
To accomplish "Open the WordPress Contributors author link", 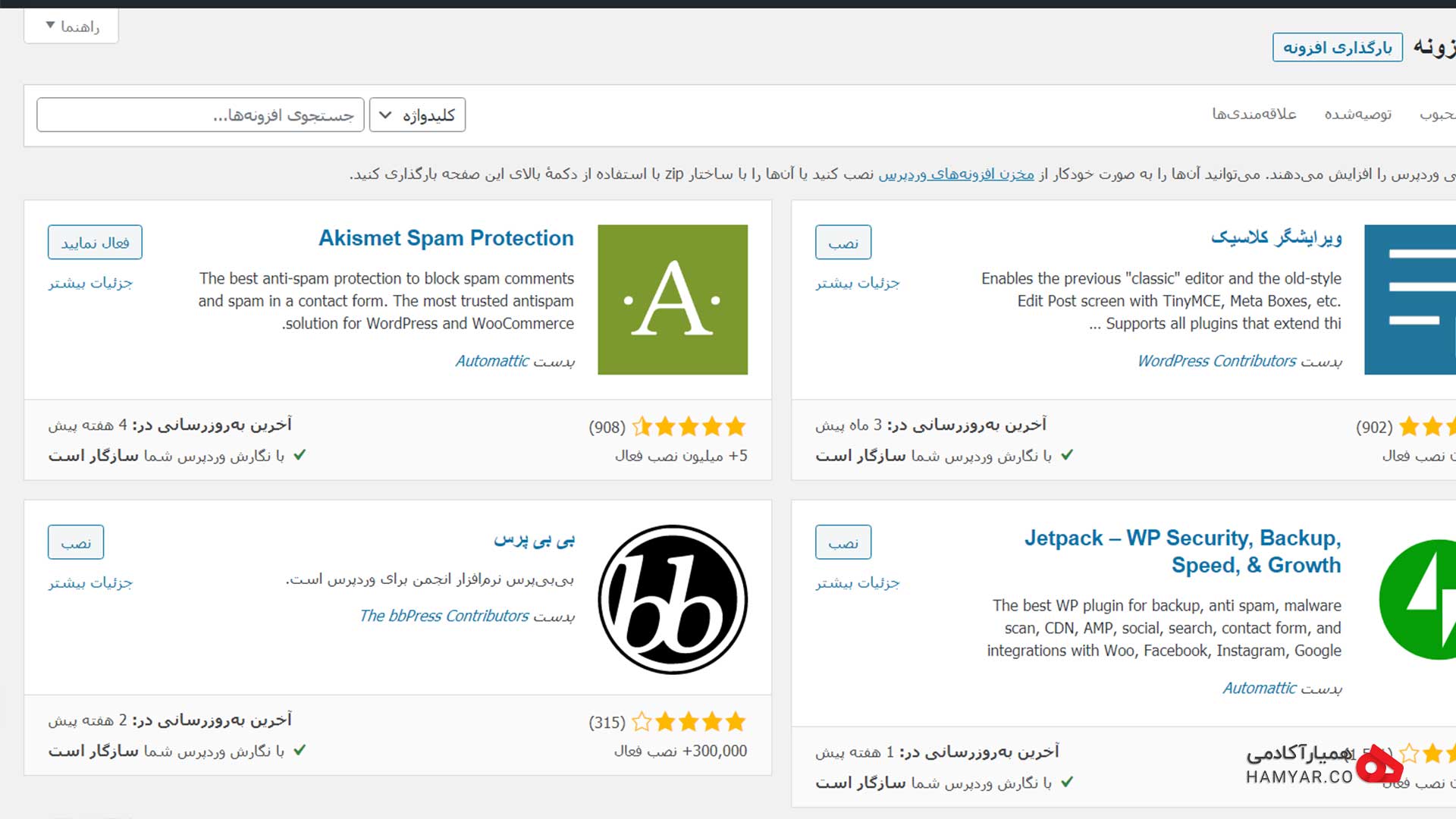I will pyautogui.click(x=1217, y=361).
